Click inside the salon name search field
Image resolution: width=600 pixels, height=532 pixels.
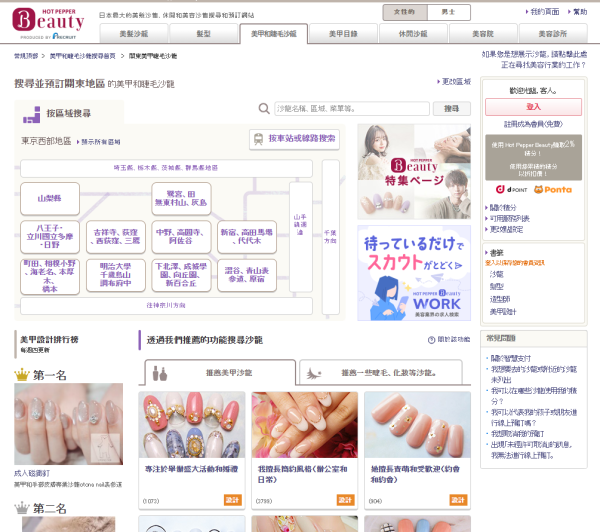(x=352, y=109)
